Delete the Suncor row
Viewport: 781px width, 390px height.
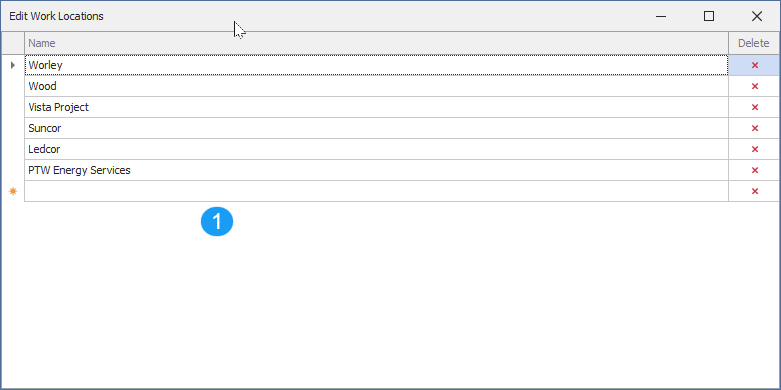tap(754, 128)
